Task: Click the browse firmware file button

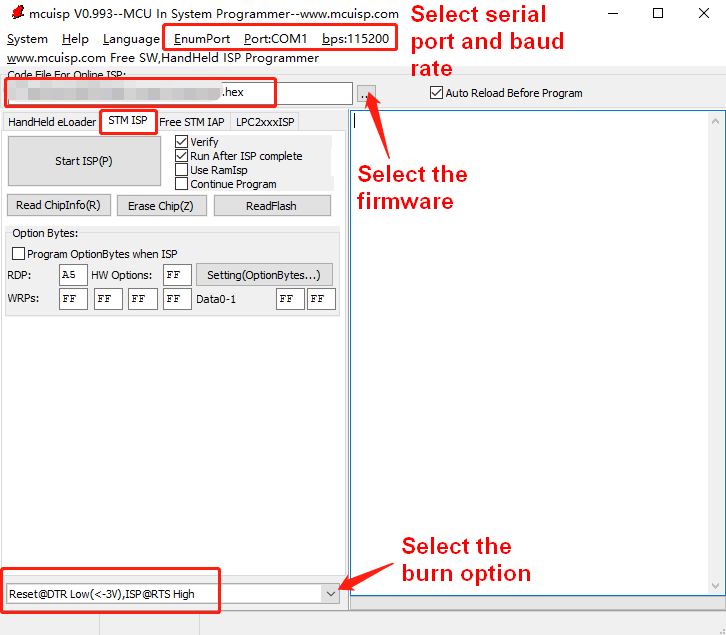Action: [x=366, y=94]
